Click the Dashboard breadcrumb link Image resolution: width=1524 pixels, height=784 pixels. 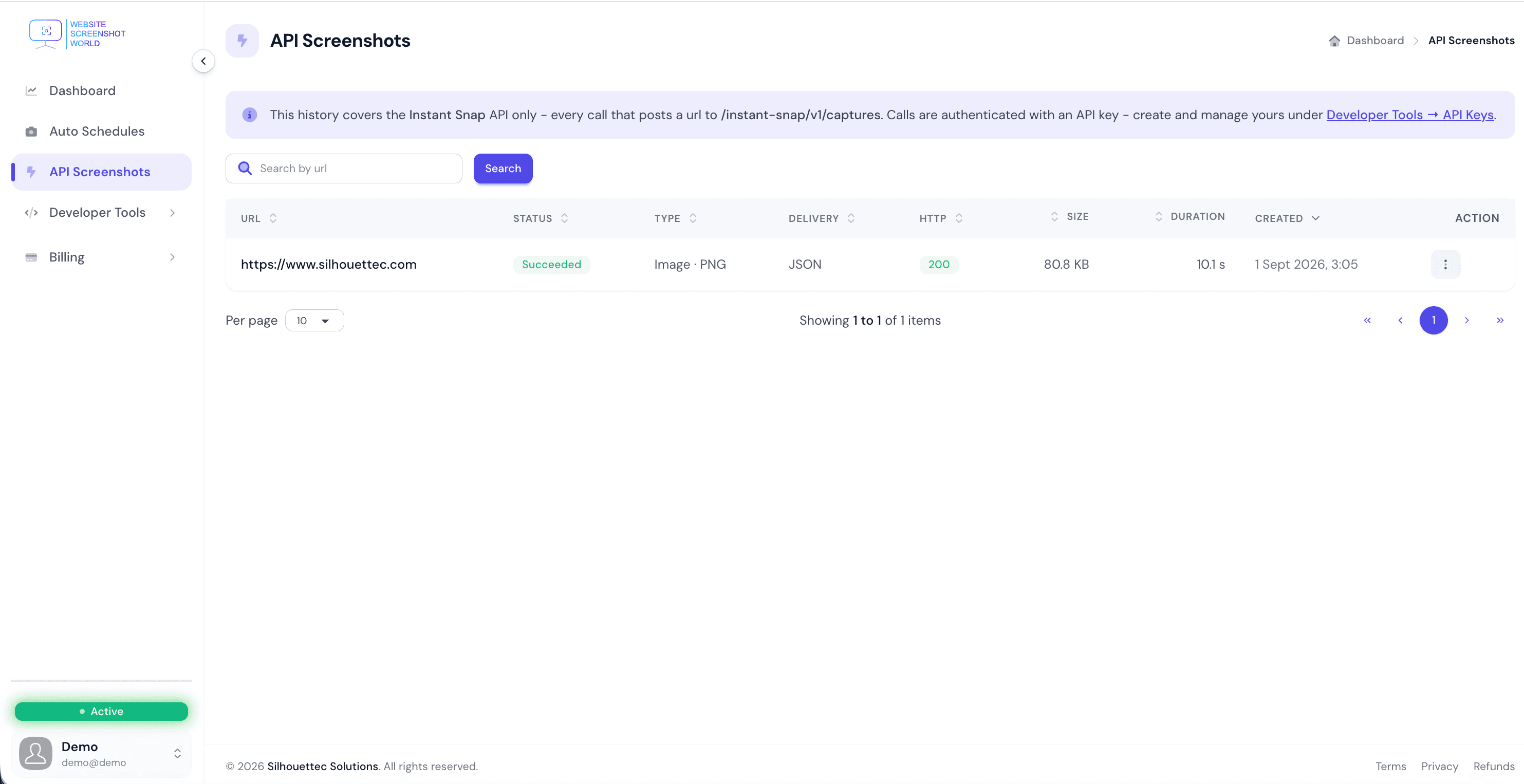coord(1375,41)
